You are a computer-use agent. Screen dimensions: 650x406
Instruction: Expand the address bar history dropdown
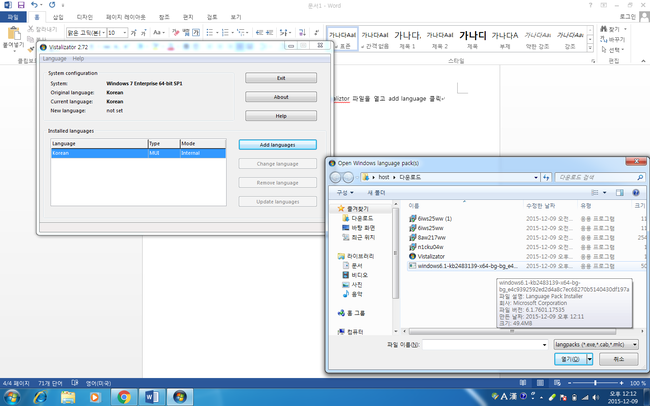536,177
